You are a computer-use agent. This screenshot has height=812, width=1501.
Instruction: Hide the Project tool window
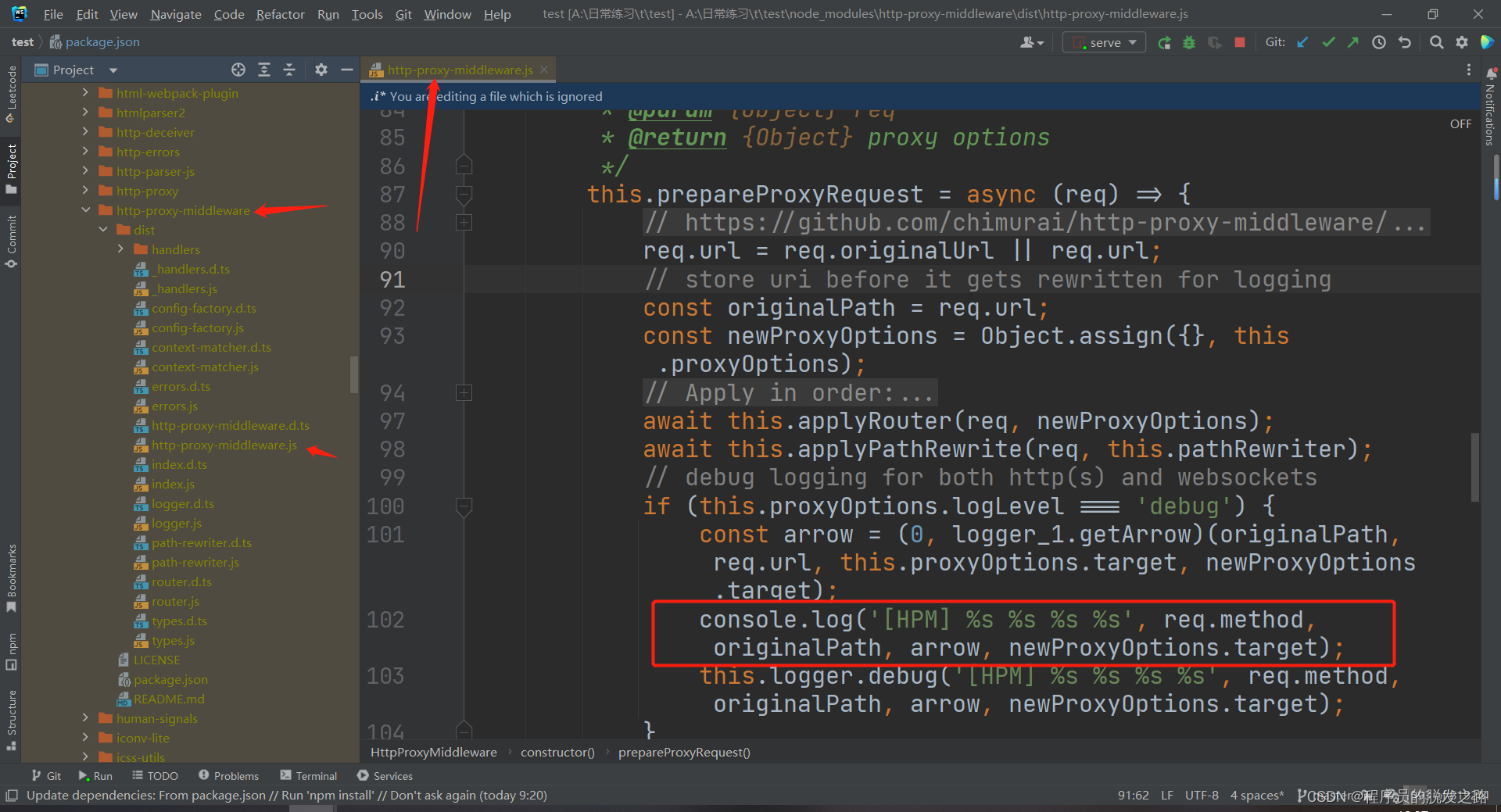pos(347,70)
